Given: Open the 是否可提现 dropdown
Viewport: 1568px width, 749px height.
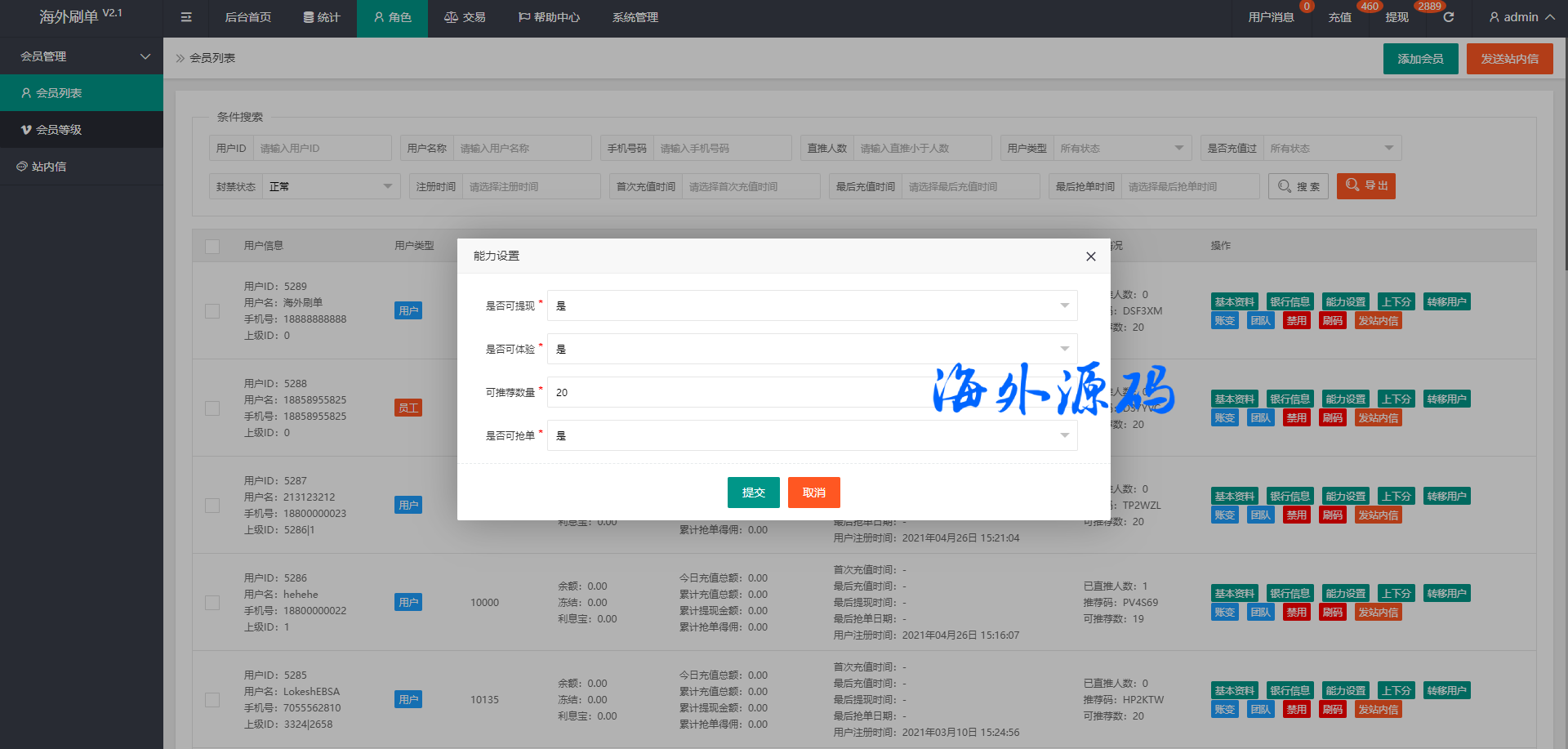Looking at the screenshot, I should pos(812,305).
